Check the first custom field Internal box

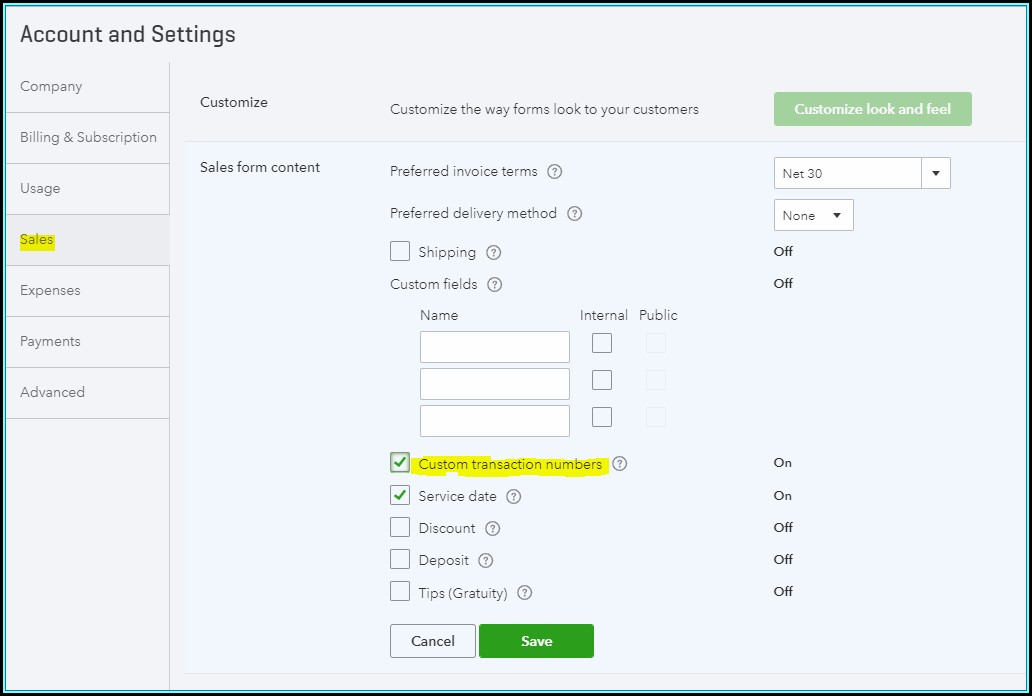pos(602,344)
